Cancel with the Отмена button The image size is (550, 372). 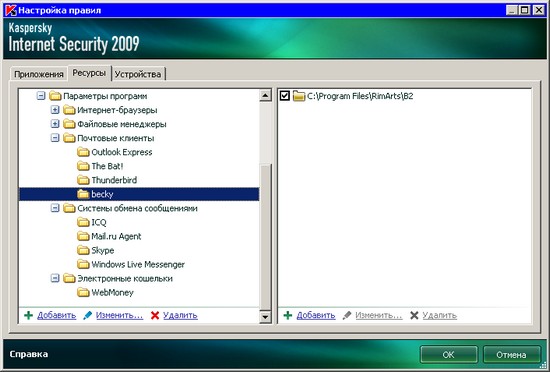[x=511, y=355]
